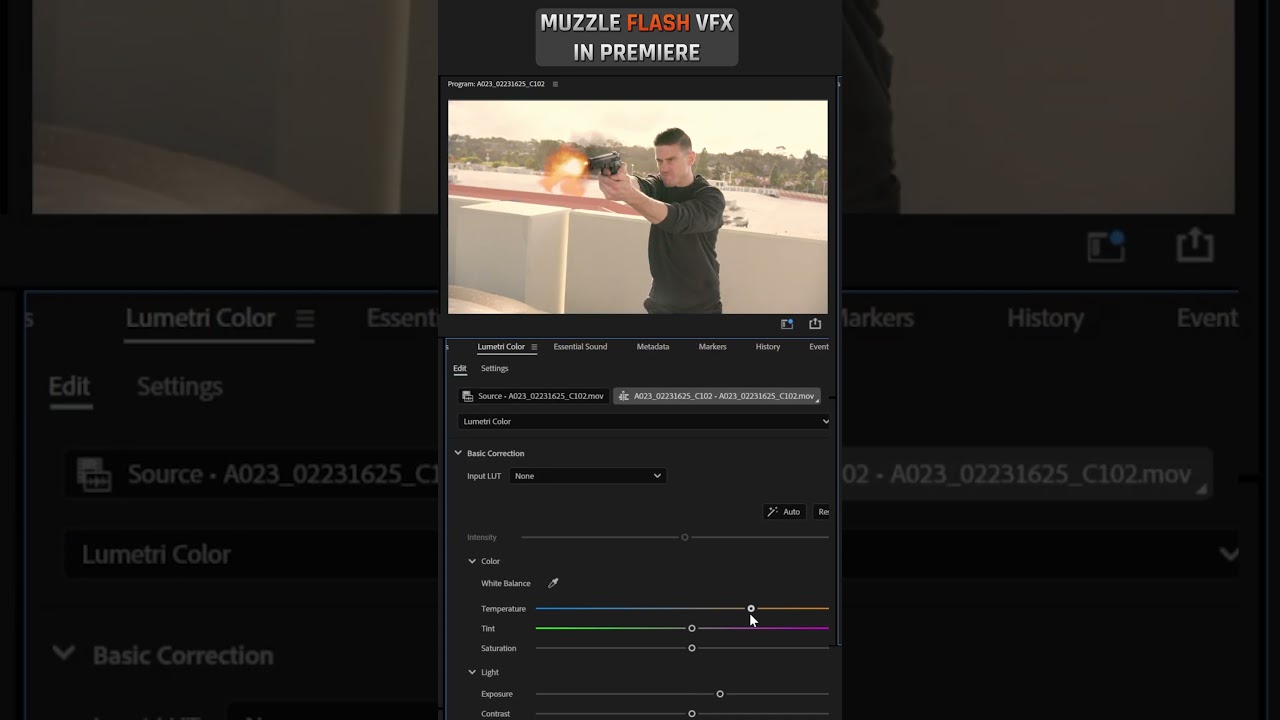Open the History tab

tap(768, 347)
